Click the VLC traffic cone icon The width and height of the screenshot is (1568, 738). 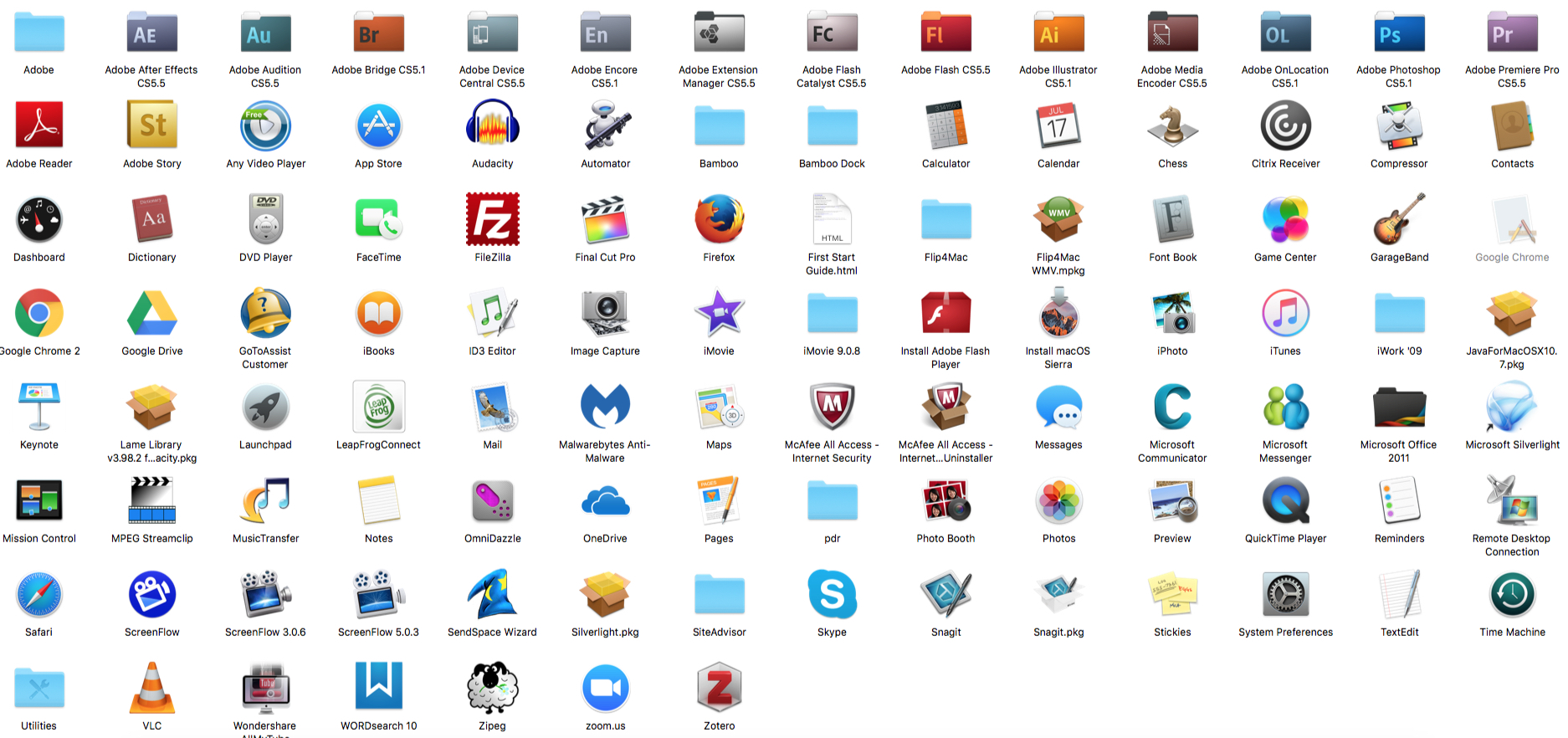[151, 688]
